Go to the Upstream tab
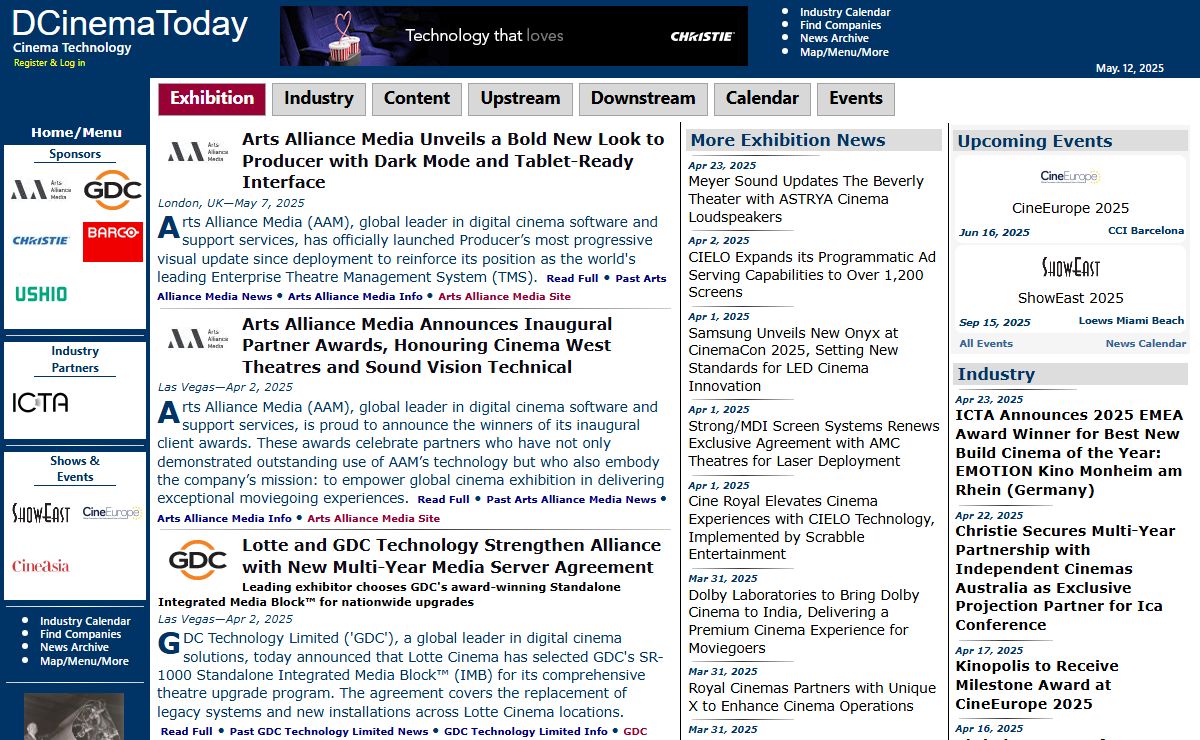 click(x=520, y=99)
